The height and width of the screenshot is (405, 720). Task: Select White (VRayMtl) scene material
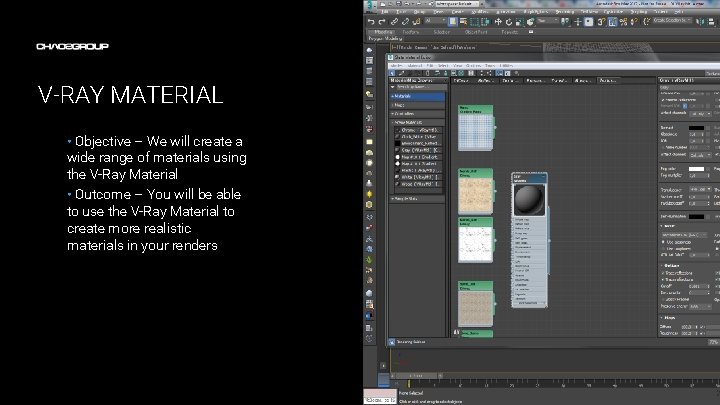point(419,177)
